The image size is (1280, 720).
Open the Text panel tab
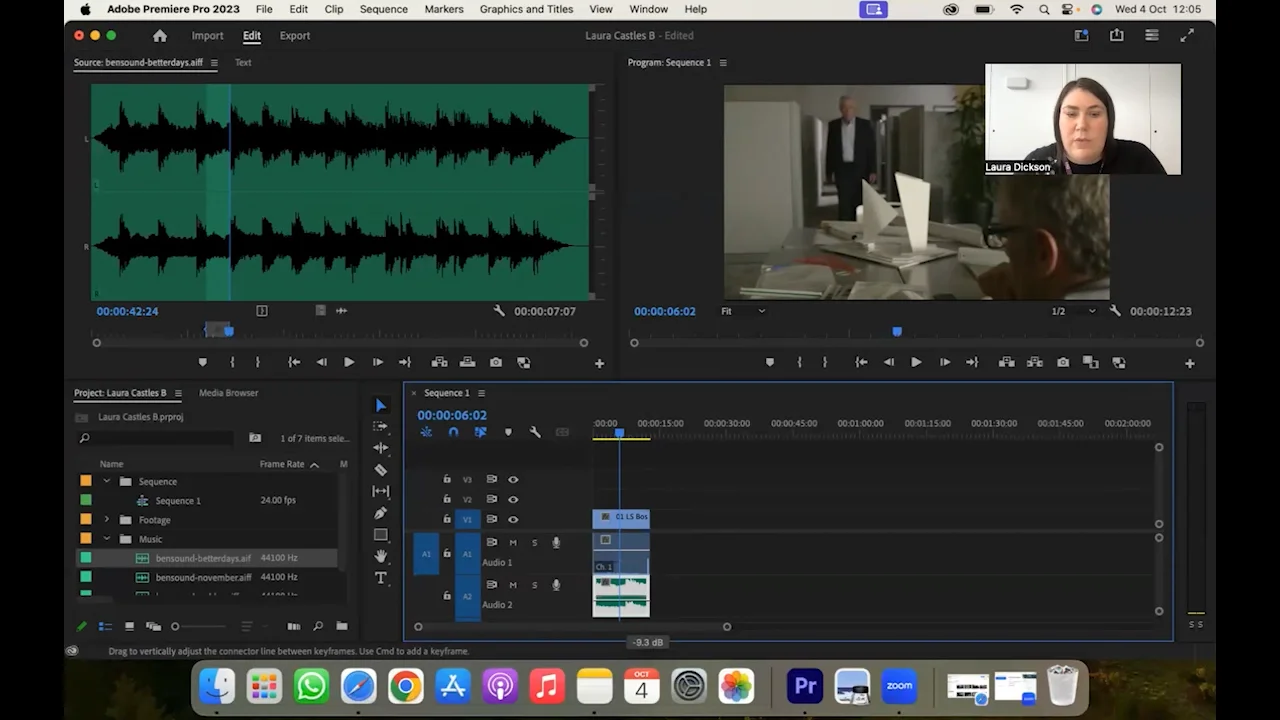point(243,62)
